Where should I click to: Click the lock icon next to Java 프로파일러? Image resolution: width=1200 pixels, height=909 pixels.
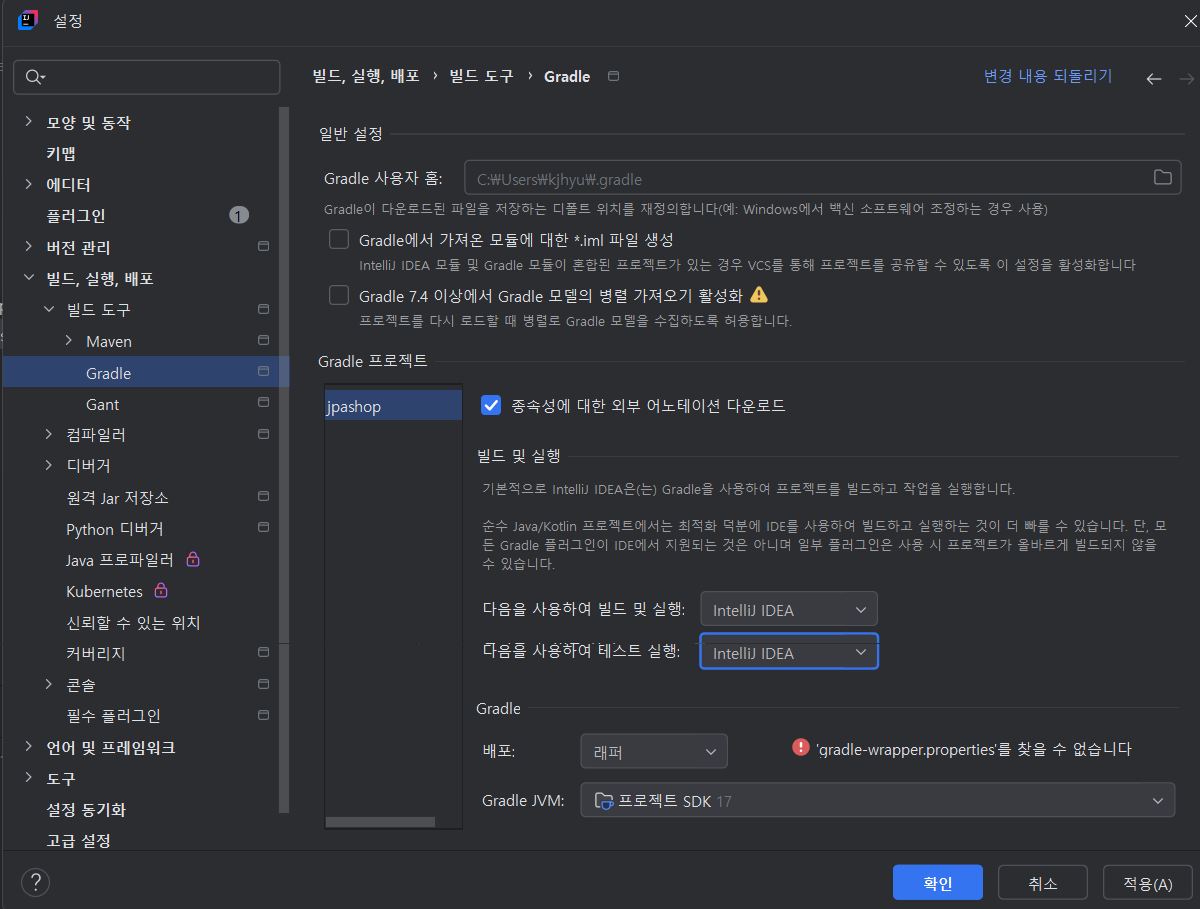click(x=194, y=559)
